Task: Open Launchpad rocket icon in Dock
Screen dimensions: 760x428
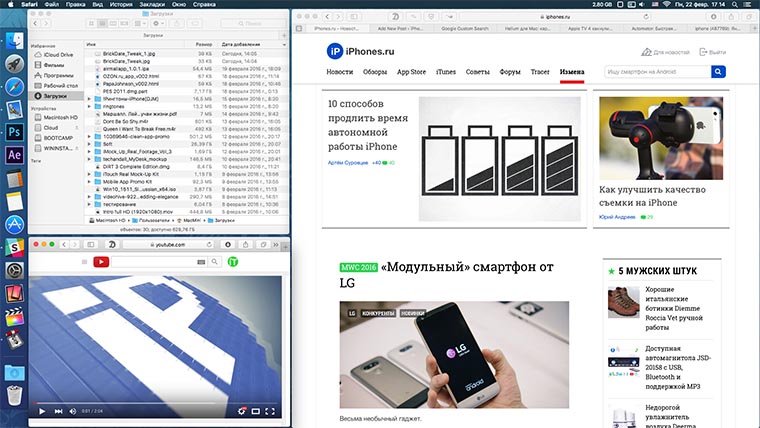Action: tap(14, 63)
